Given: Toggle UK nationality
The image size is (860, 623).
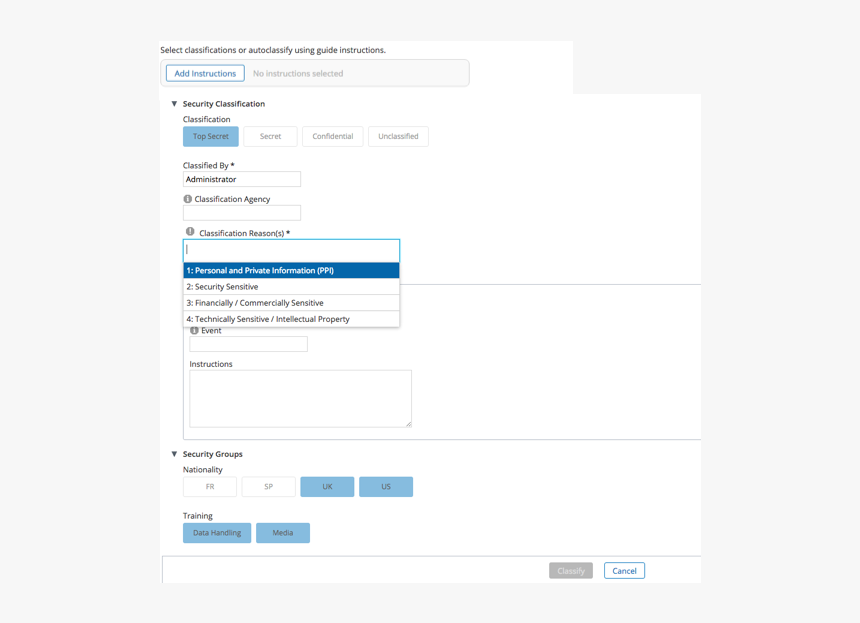Looking at the screenshot, I should click(x=327, y=486).
